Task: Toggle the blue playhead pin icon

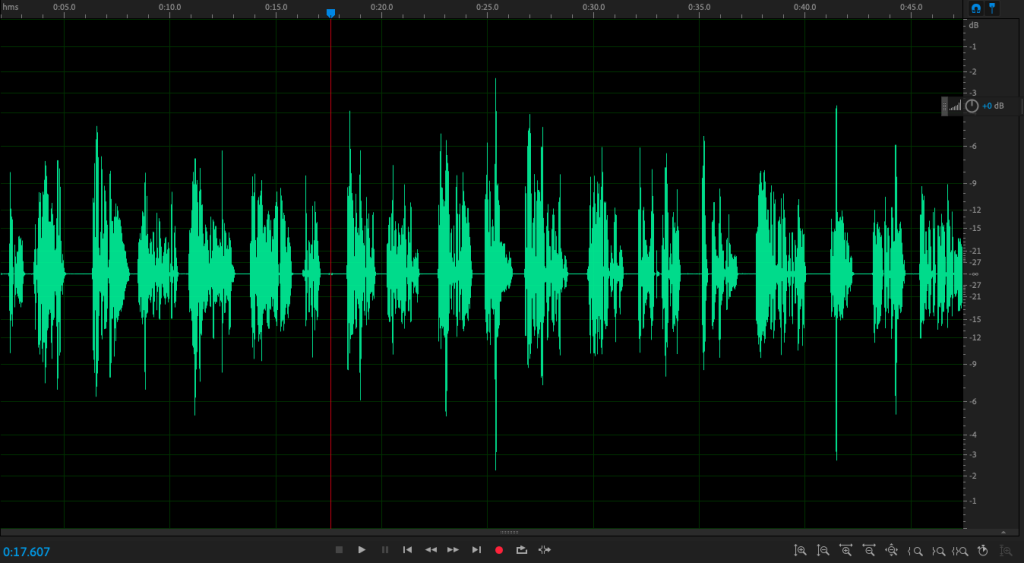Action: coord(992,8)
